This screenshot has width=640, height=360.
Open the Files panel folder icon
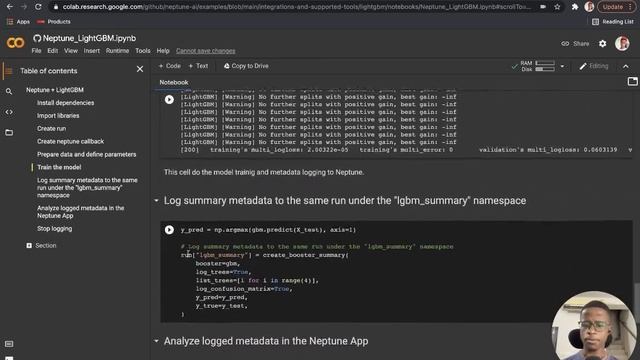(x=9, y=133)
